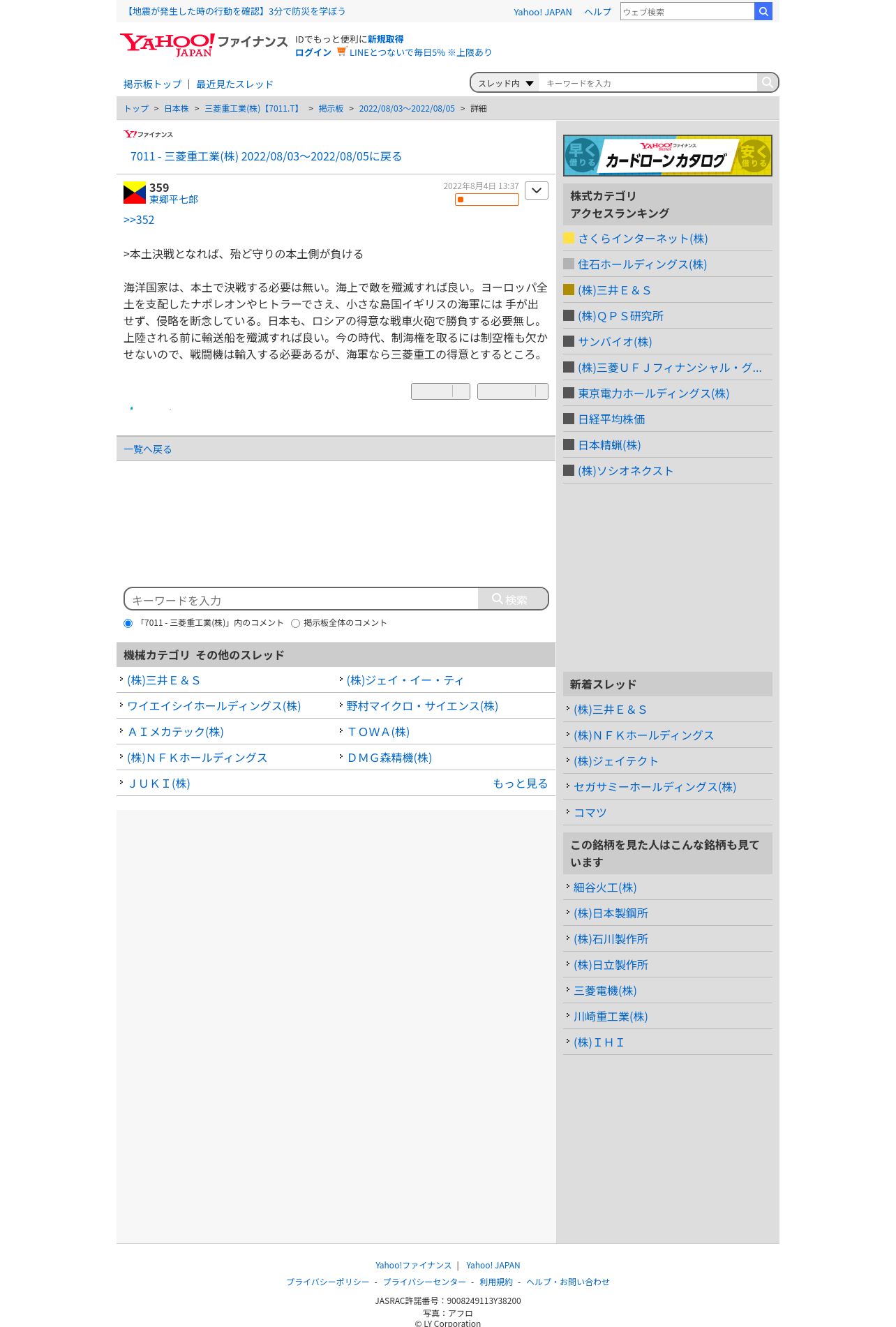The width and height of the screenshot is (896, 1327).
Task: Click the ログイン link
Action: (x=313, y=52)
